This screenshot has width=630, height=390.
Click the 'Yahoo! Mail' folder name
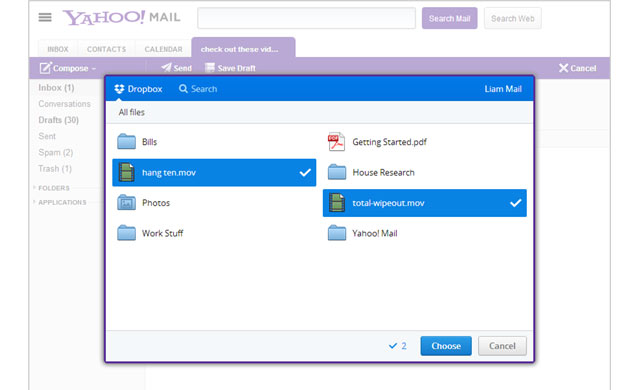click(x=374, y=233)
